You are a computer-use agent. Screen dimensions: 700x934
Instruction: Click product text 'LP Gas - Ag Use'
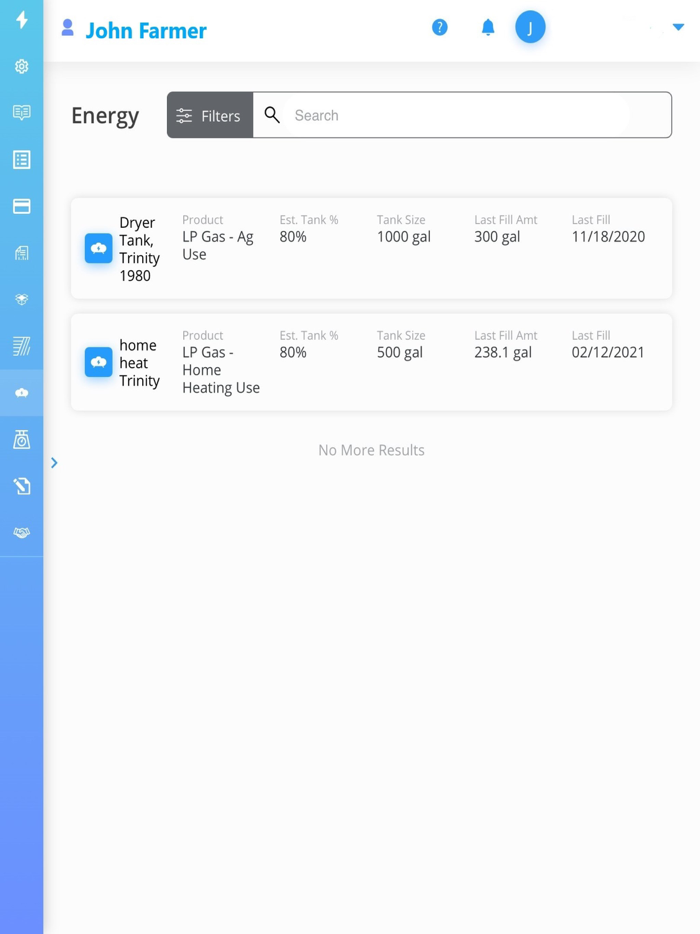coord(217,245)
